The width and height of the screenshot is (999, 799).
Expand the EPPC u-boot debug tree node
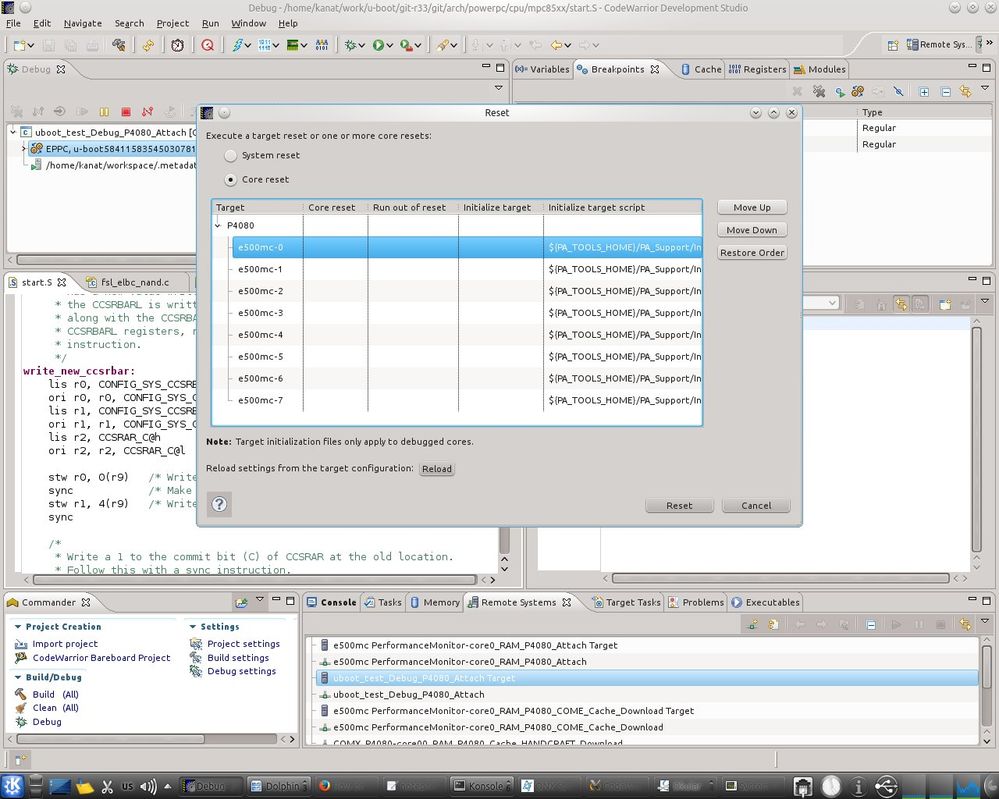click(24, 148)
